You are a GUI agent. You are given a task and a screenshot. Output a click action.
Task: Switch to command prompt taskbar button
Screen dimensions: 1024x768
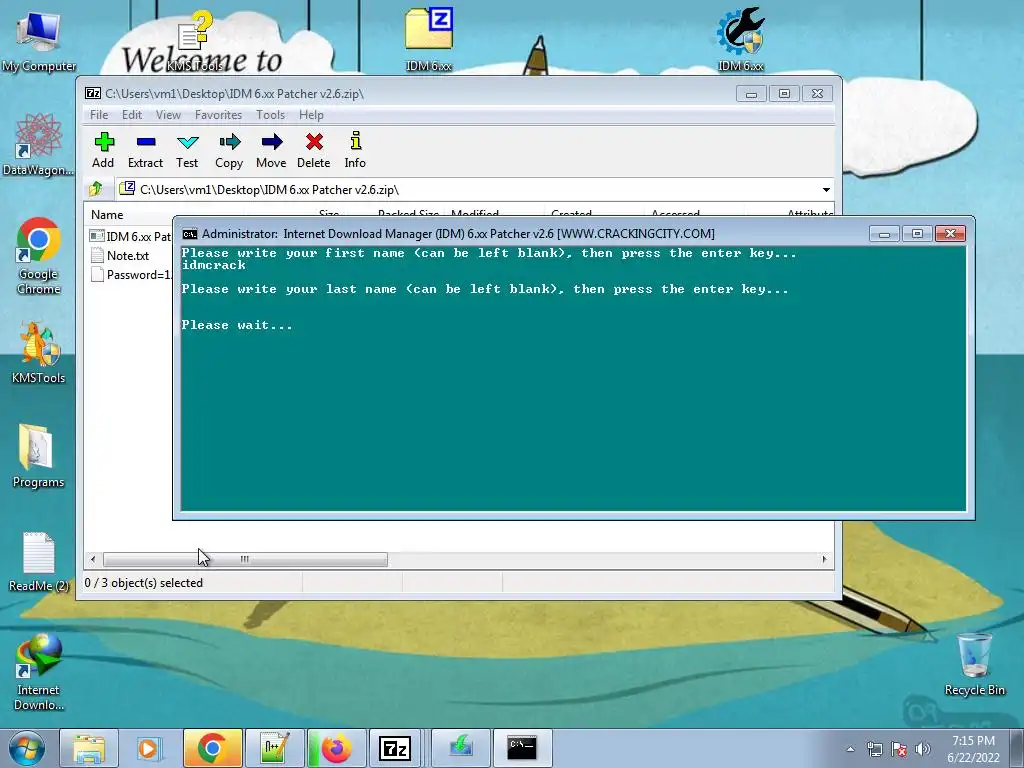522,748
